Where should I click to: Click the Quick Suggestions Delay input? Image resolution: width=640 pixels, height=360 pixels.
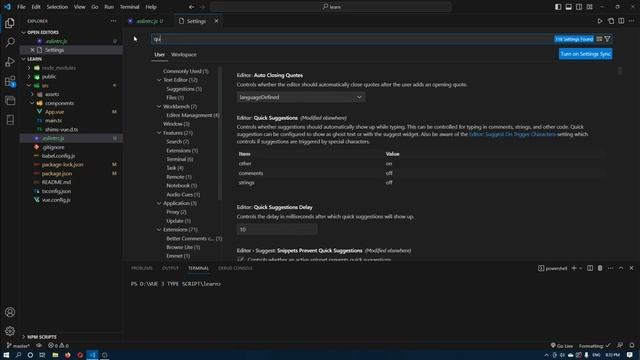point(277,229)
